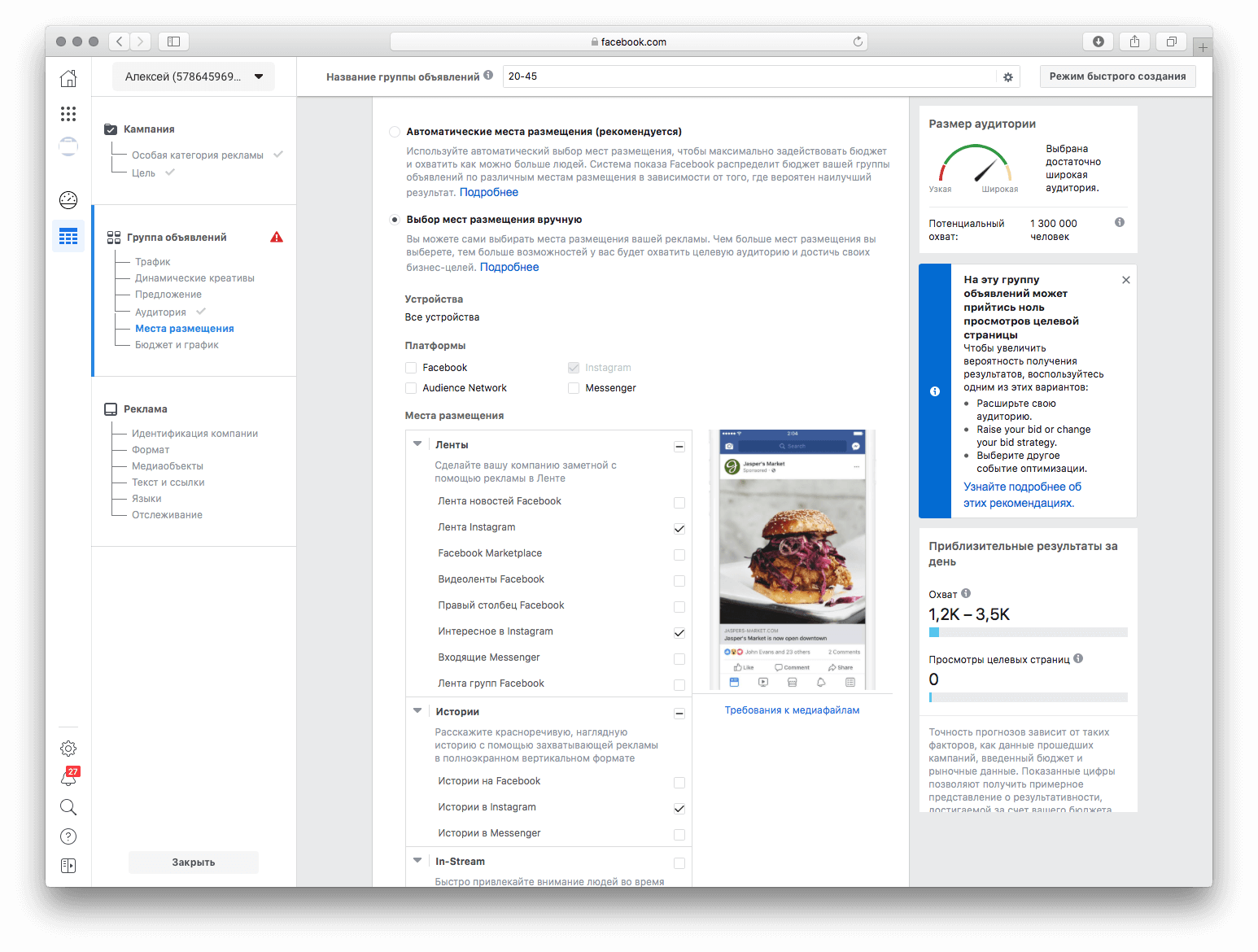
Task: Close the blue recommendation notice
Action: (1126, 280)
